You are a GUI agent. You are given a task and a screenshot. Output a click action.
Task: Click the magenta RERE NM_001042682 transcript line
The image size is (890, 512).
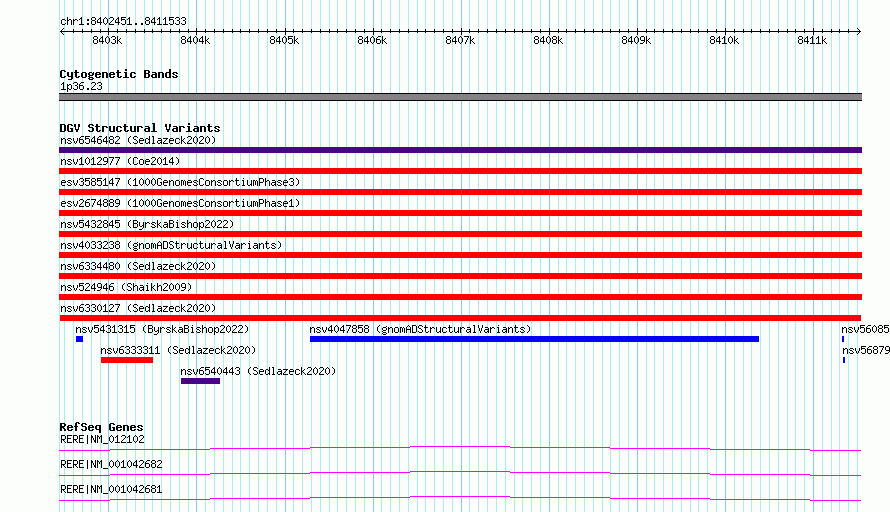(460, 473)
